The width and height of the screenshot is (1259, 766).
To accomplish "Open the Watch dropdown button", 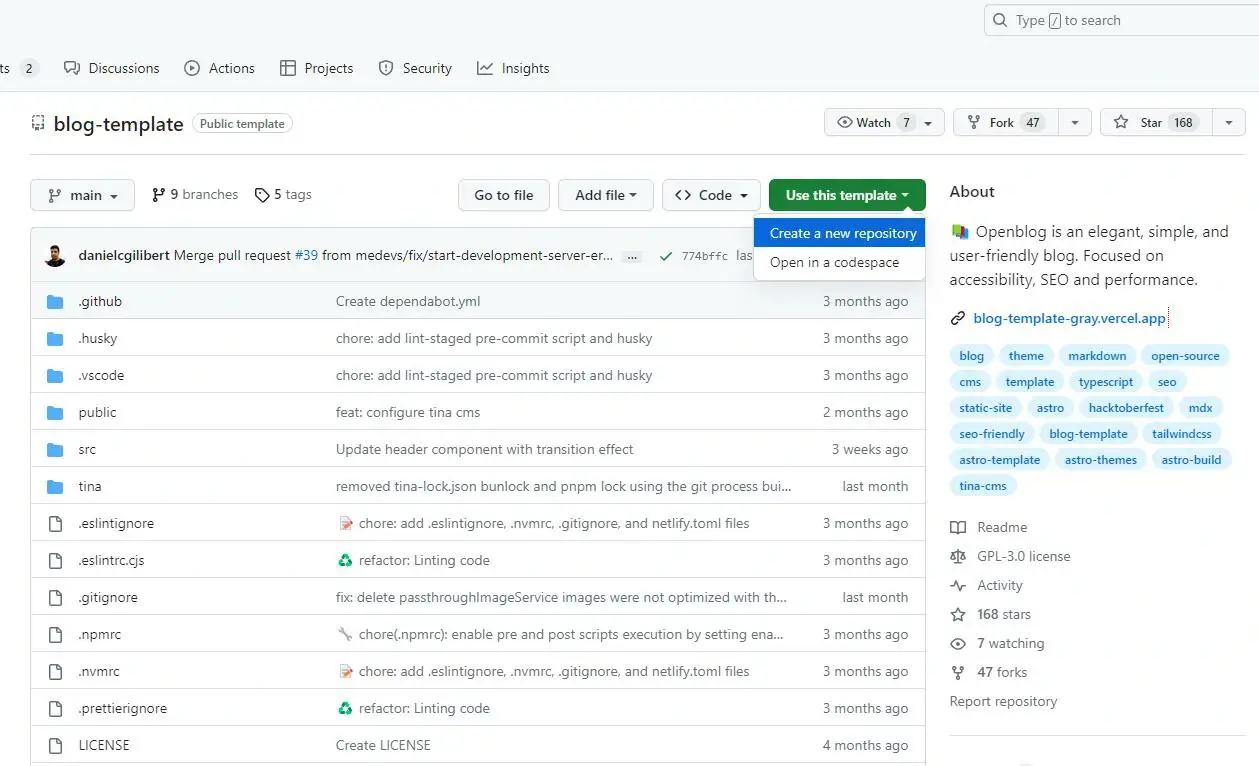I will click(x=884, y=122).
